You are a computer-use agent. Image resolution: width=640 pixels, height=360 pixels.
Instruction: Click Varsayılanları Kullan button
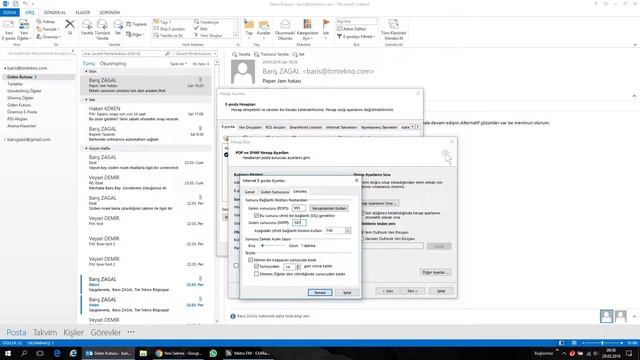click(x=329, y=208)
